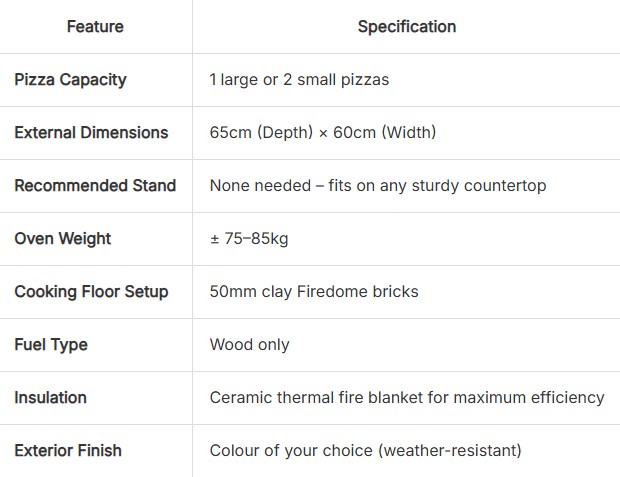This screenshot has height=477, width=620.
Task: Click the Specification column header
Action: tap(406, 27)
